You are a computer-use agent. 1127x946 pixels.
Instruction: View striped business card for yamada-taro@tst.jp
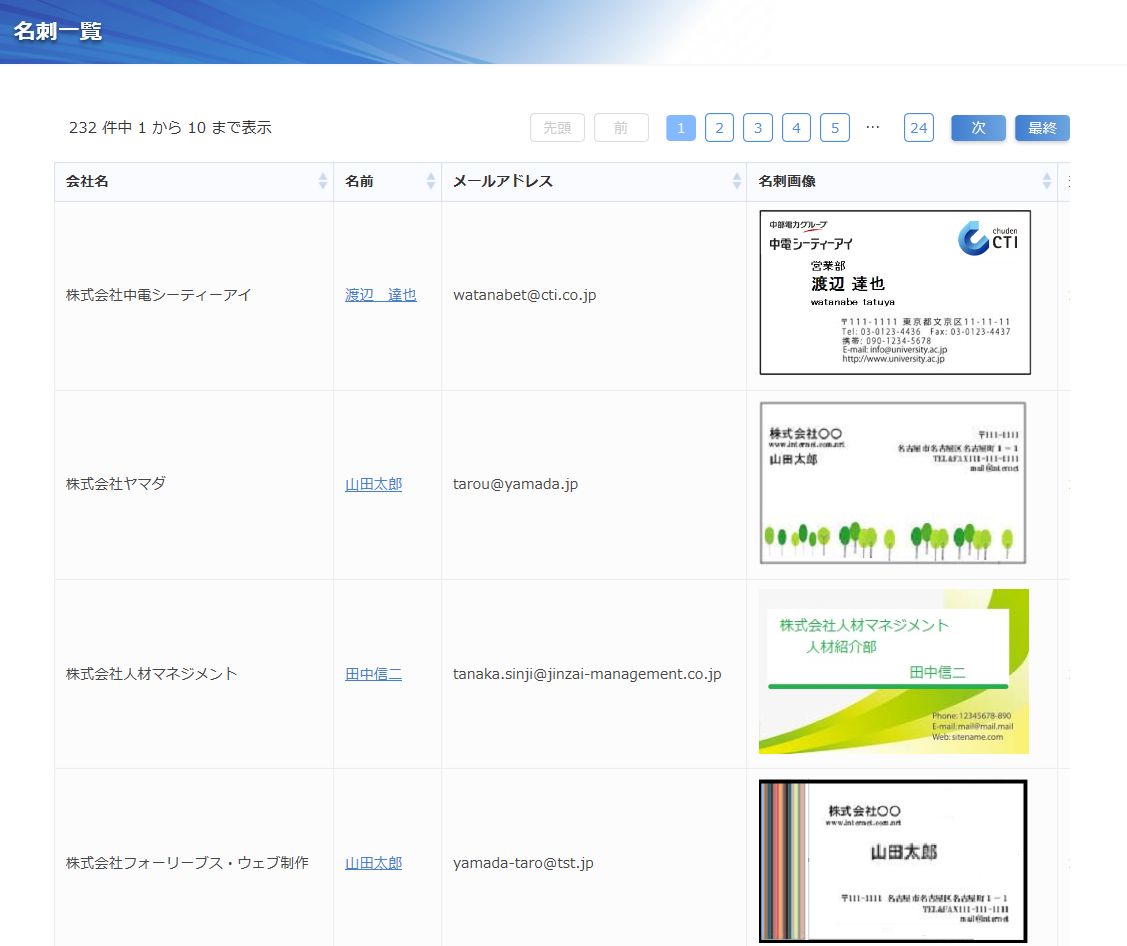[893, 861]
